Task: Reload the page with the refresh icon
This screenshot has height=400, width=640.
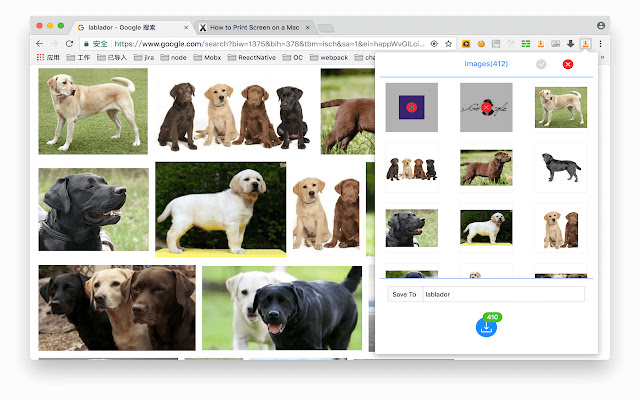Action: click(69, 44)
